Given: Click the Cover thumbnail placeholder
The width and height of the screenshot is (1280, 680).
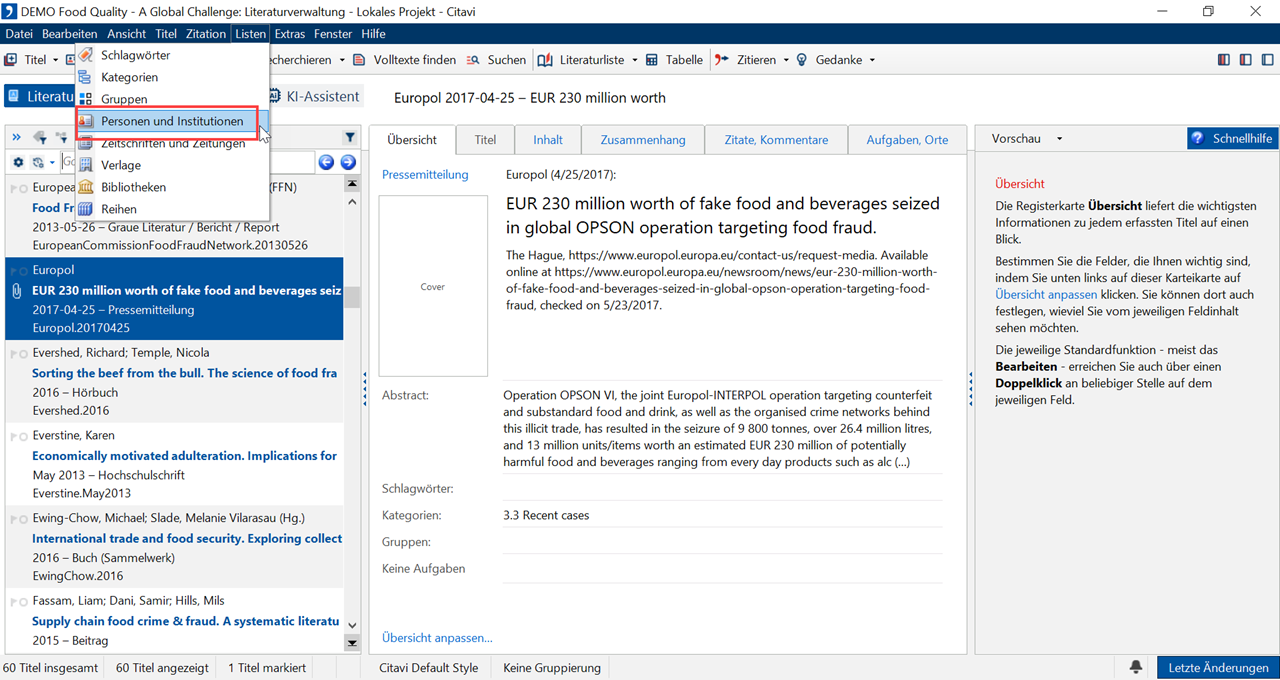Looking at the screenshot, I should [x=433, y=286].
